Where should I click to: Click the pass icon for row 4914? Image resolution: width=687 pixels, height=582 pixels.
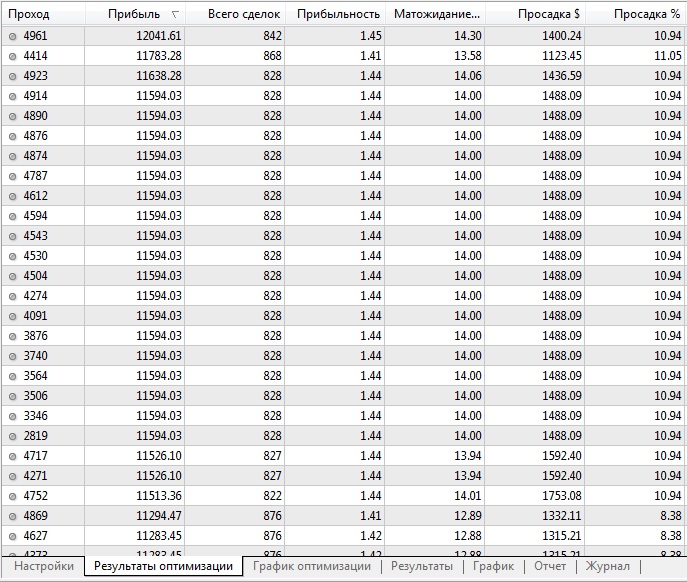click(x=13, y=96)
